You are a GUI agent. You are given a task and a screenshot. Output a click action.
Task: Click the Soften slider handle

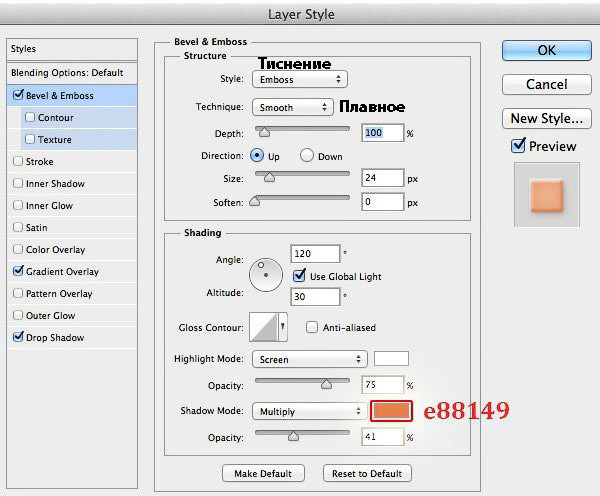[x=254, y=201]
